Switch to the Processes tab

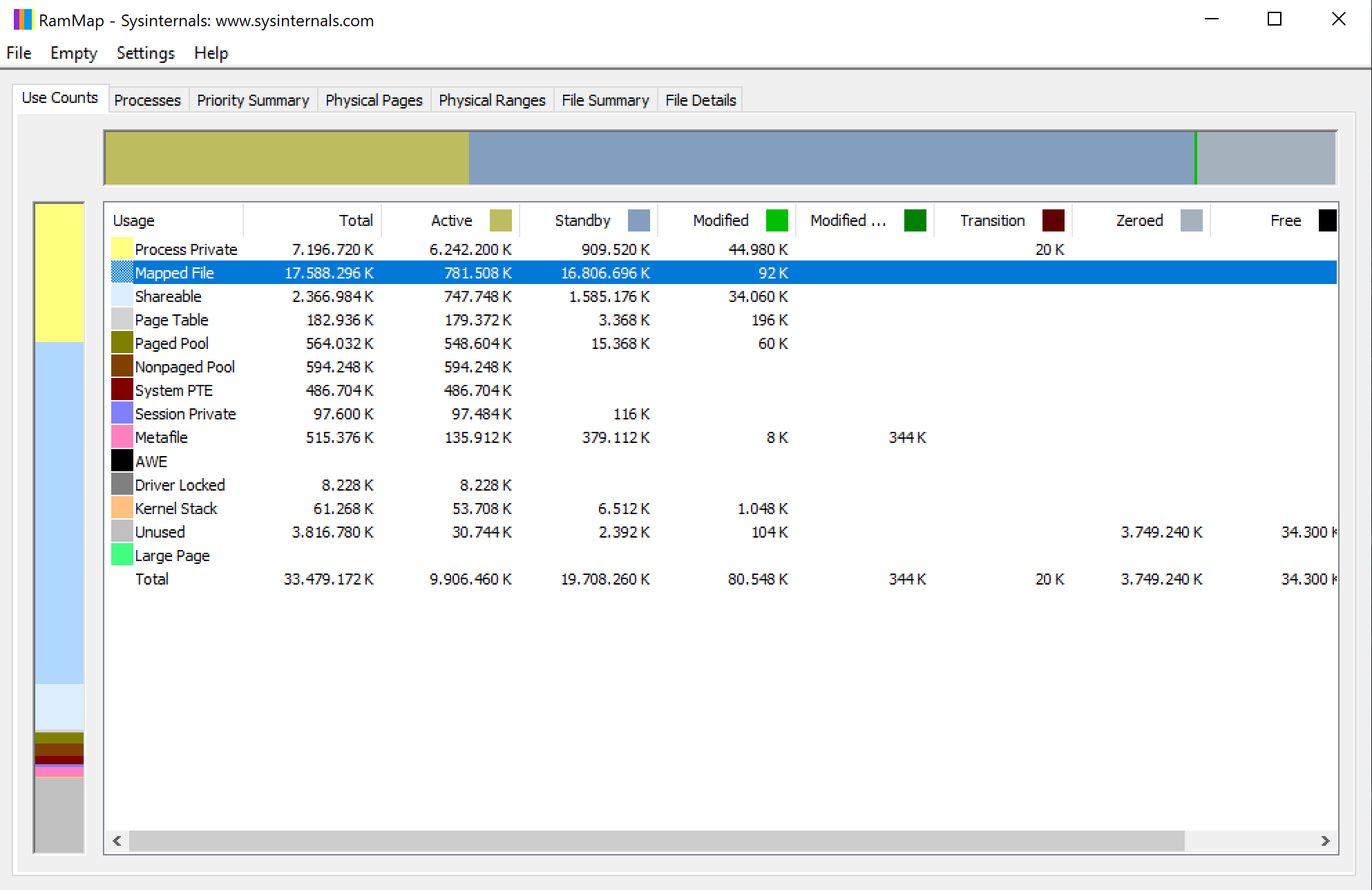tap(147, 100)
